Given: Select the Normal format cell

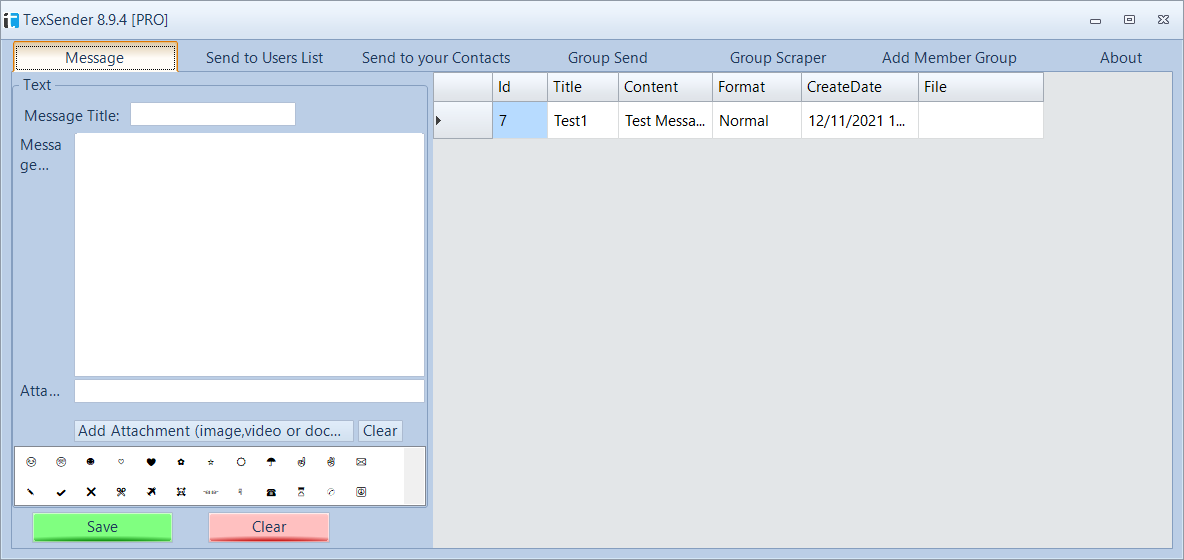Looking at the screenshot, I should pyautogui.click(x=757, y=121).
